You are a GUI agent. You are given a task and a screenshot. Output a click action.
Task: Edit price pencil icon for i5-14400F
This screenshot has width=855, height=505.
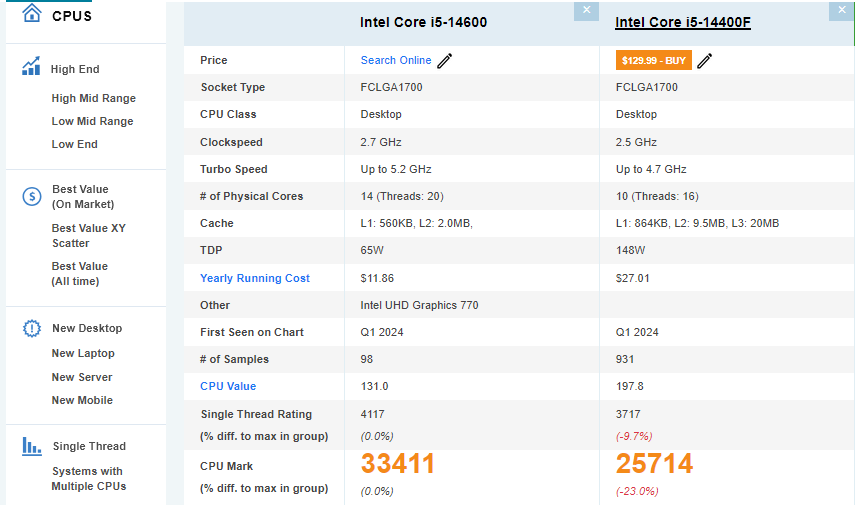[x=705, y=61]
